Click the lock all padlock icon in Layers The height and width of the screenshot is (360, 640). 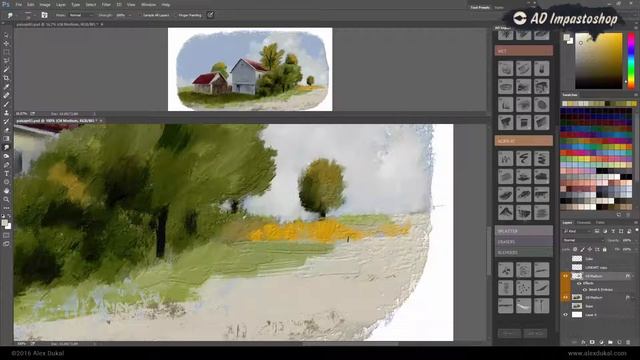pos(604,249)
